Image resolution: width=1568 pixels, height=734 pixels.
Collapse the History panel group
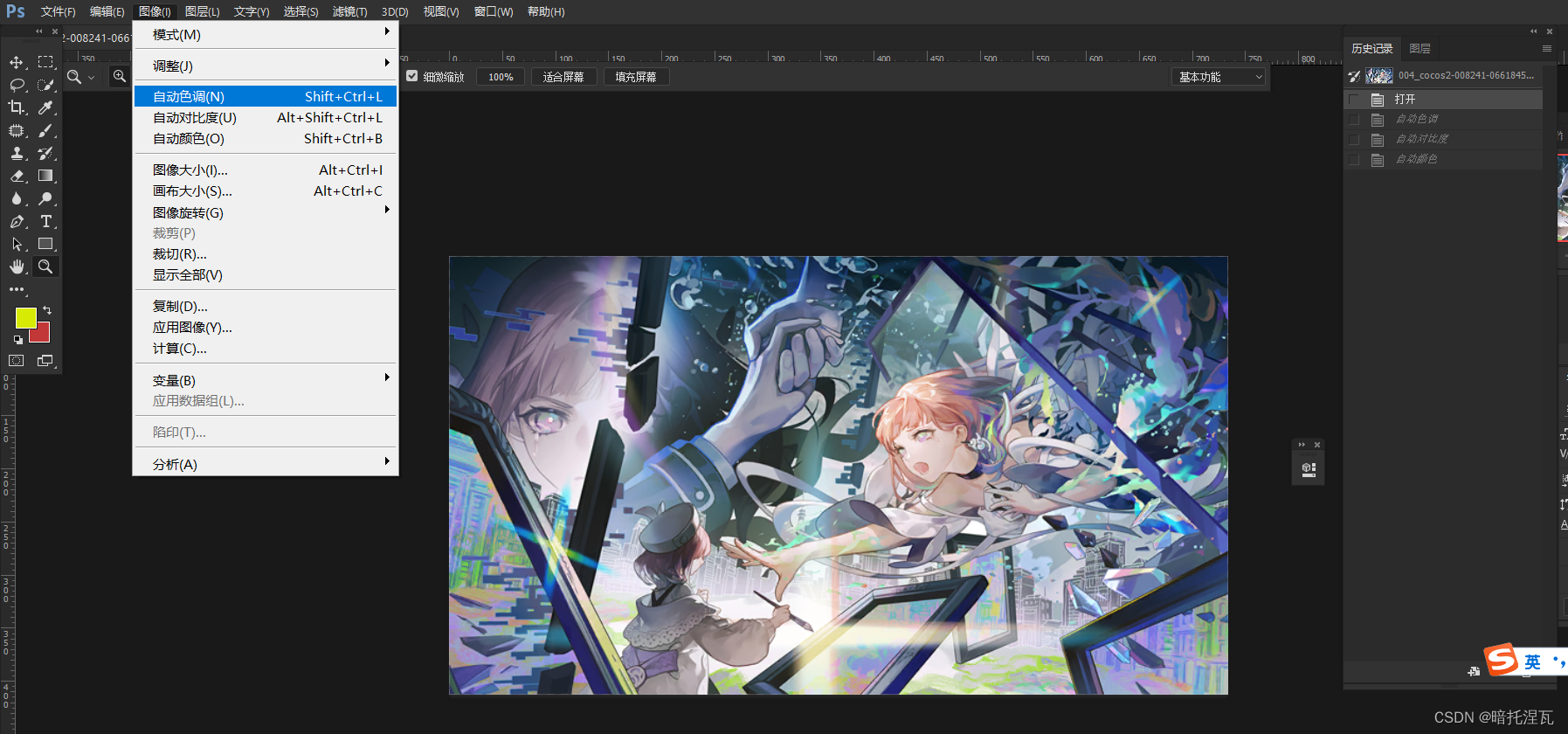click(1533, 31)
